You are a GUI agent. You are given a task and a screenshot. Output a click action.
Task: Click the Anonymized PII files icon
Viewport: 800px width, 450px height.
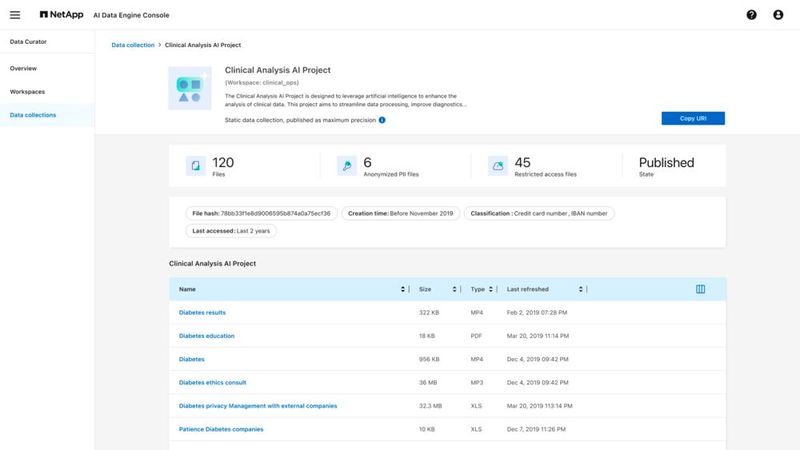tap(346, 166)
